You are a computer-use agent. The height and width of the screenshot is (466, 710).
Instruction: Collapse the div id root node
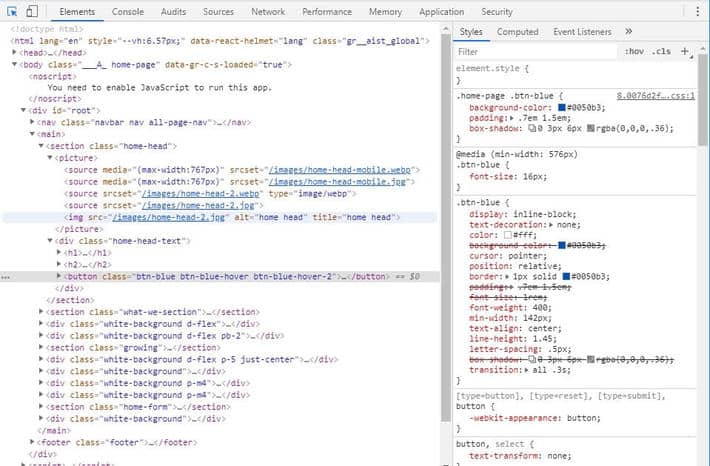(24, 110)
